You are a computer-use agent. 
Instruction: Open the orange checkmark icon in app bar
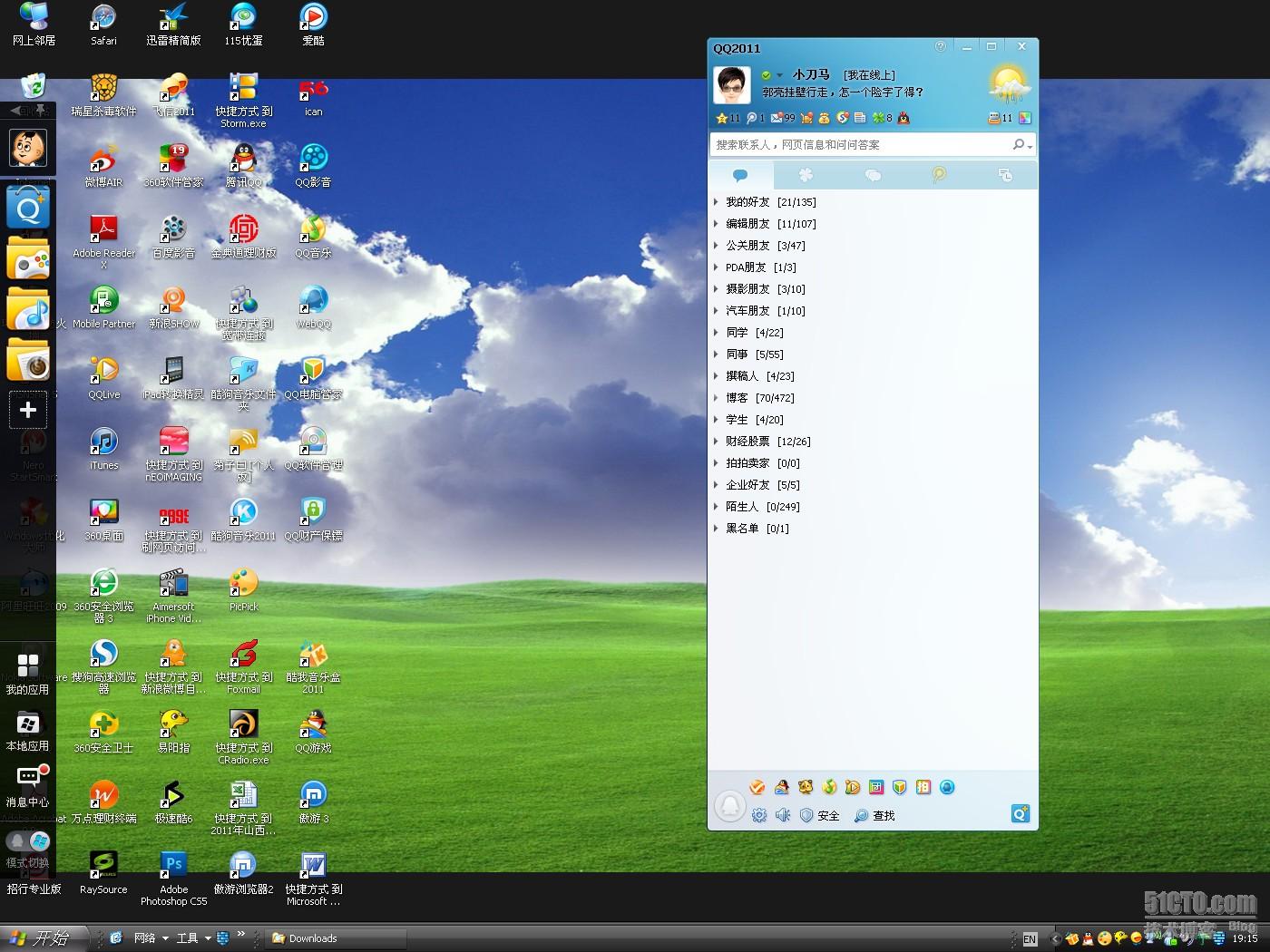click(757, 787)
